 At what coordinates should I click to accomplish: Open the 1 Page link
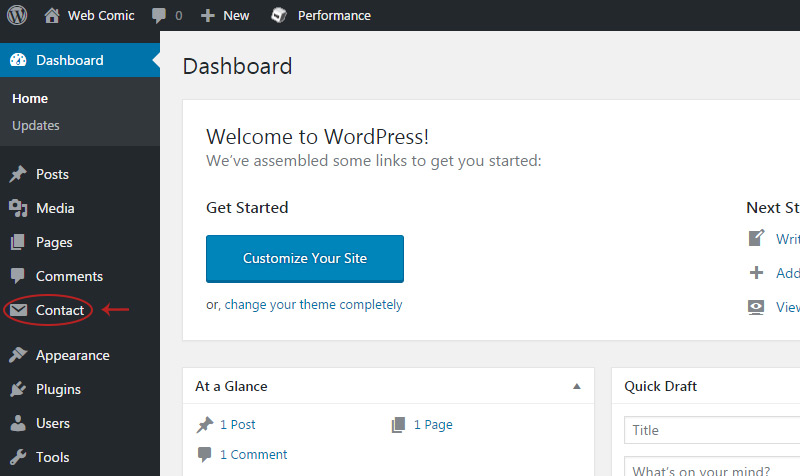tap(433, 424)
